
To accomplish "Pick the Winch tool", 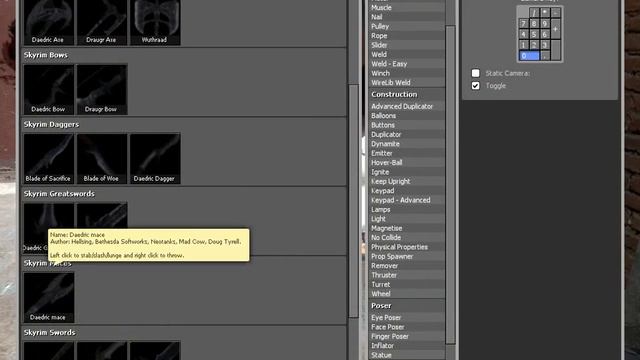I will 407,73.
